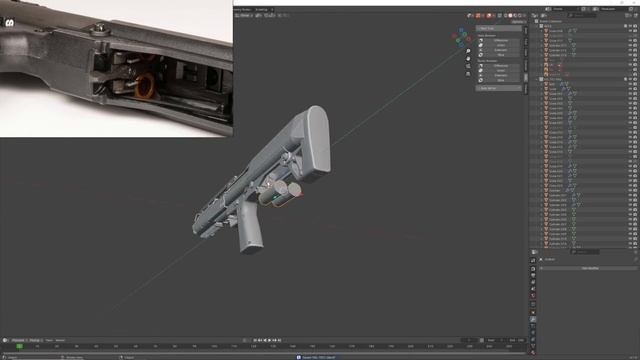Viewport: 640px width, 360px height.
Task: Click the outliner search field
Action: tap(582, 16)
